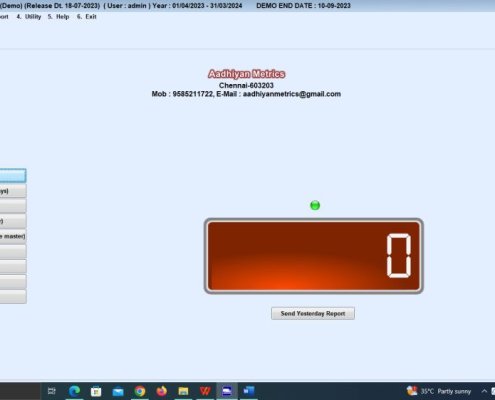Click the DEMO END DATE text in title bar
The height and width of the screenshot is (400, 495).
303,6
